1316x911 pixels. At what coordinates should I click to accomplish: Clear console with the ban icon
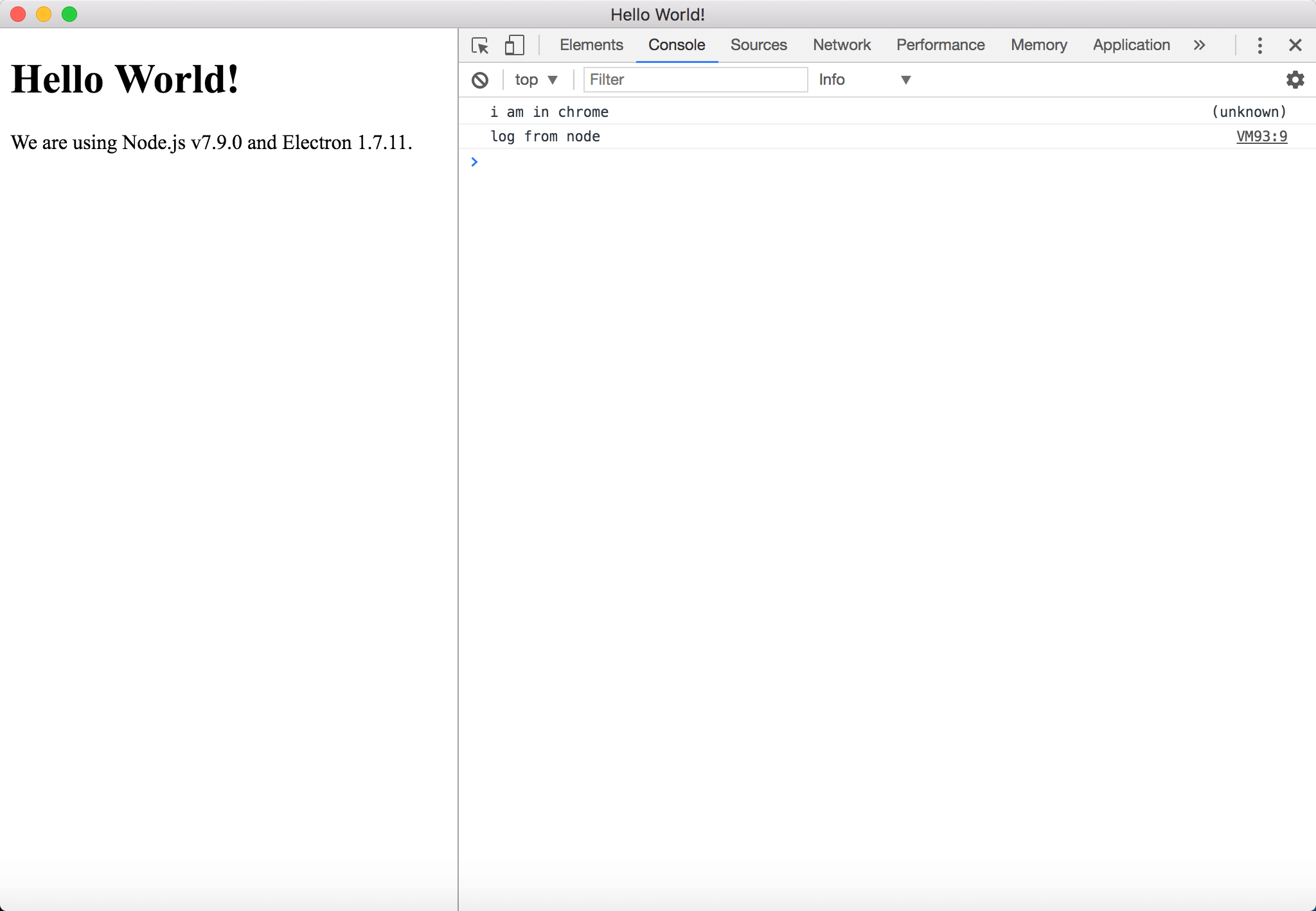pyautogui.click(x=480, y=80)
